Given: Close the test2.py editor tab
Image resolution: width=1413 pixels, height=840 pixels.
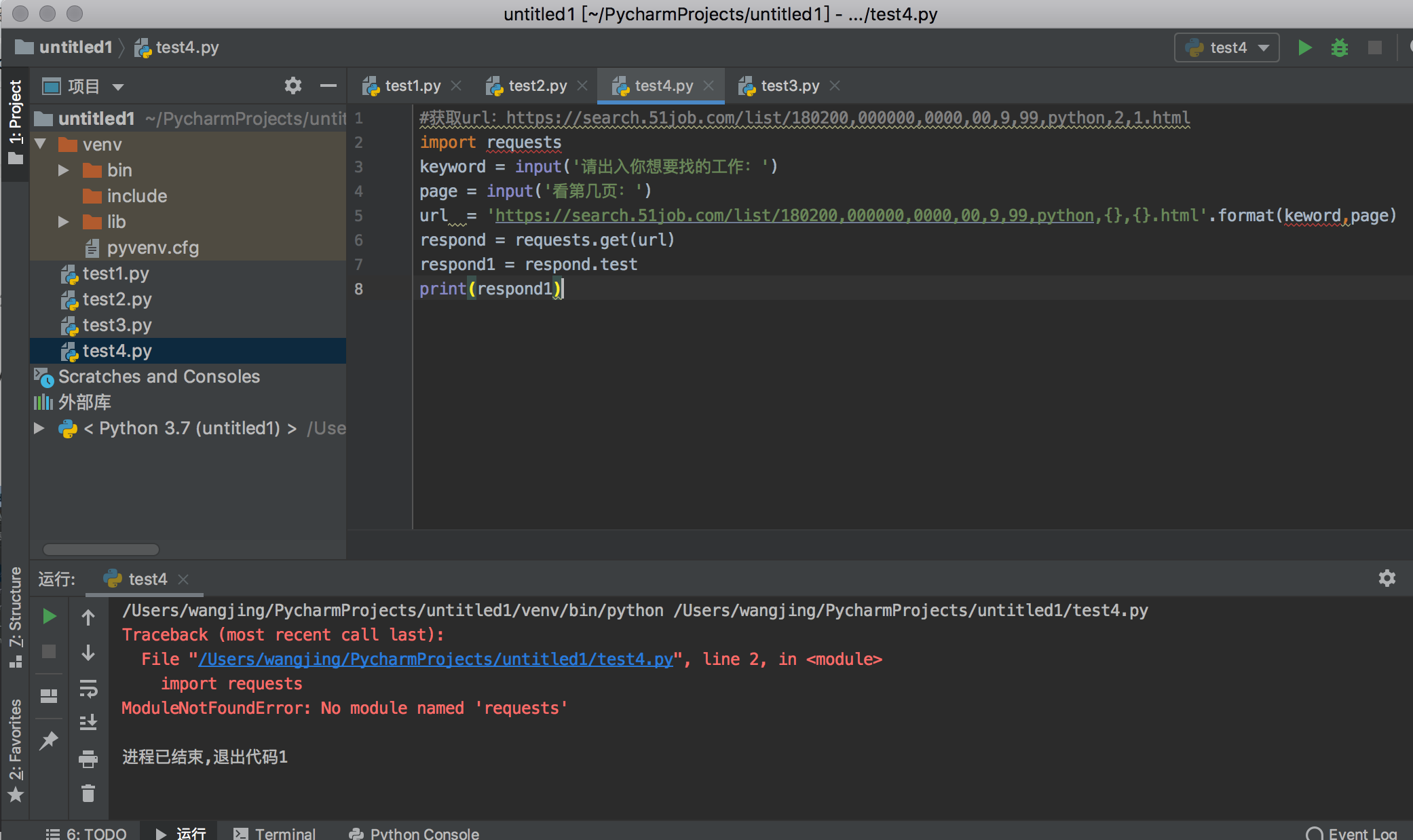Looking at the screenshot, I should [x=582, y=85].
